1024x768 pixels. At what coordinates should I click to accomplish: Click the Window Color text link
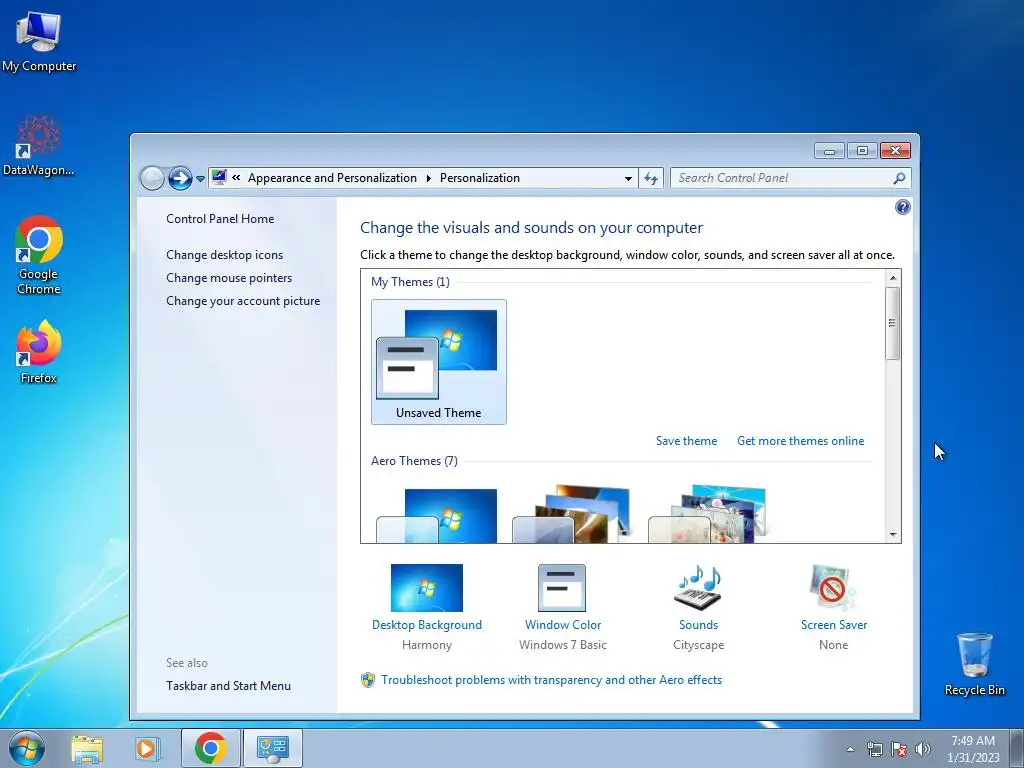pos(562,625)
